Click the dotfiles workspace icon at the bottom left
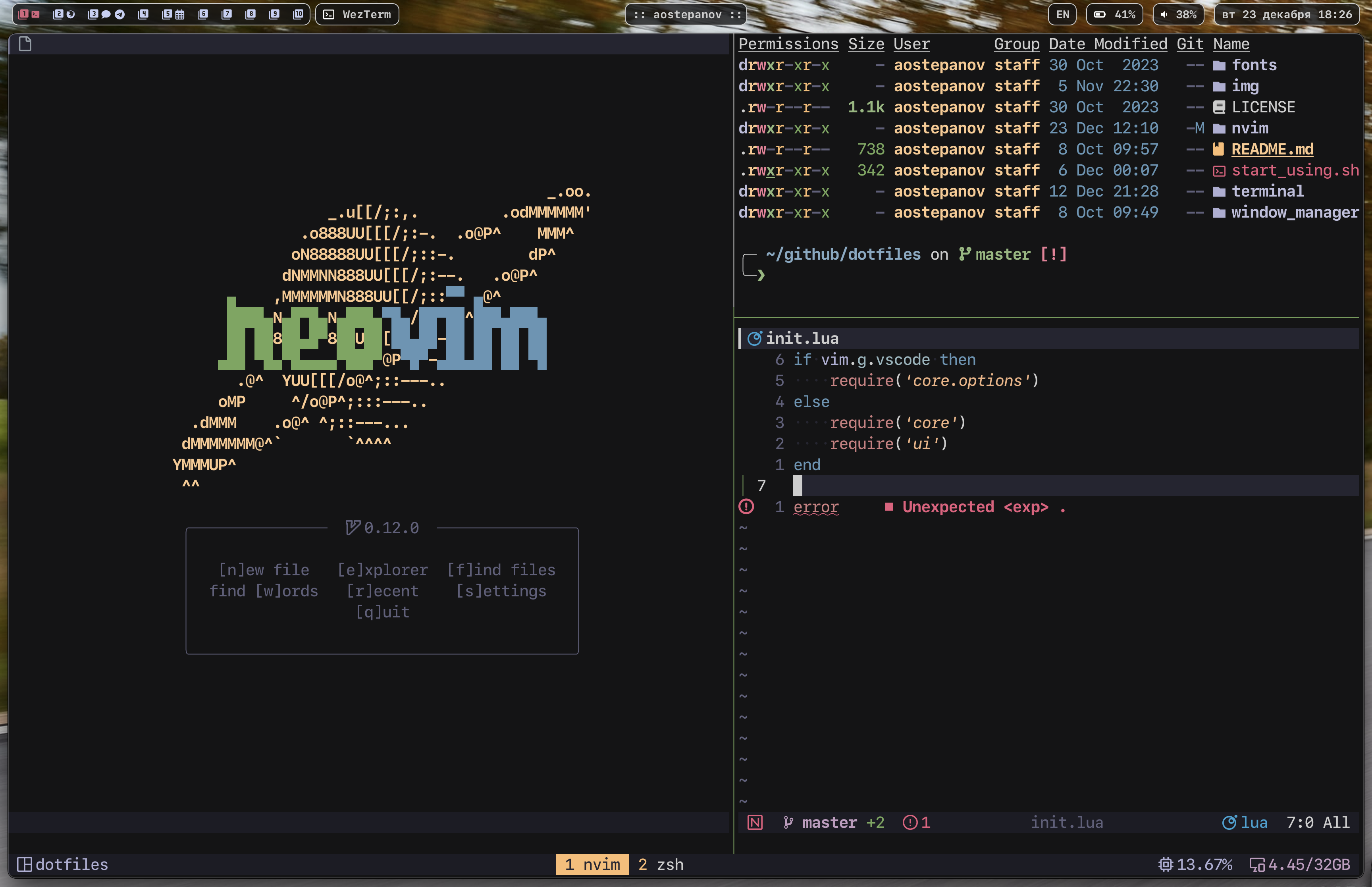Image resolution: width=1372 pixels, height=887 pixels. [24, 864]
